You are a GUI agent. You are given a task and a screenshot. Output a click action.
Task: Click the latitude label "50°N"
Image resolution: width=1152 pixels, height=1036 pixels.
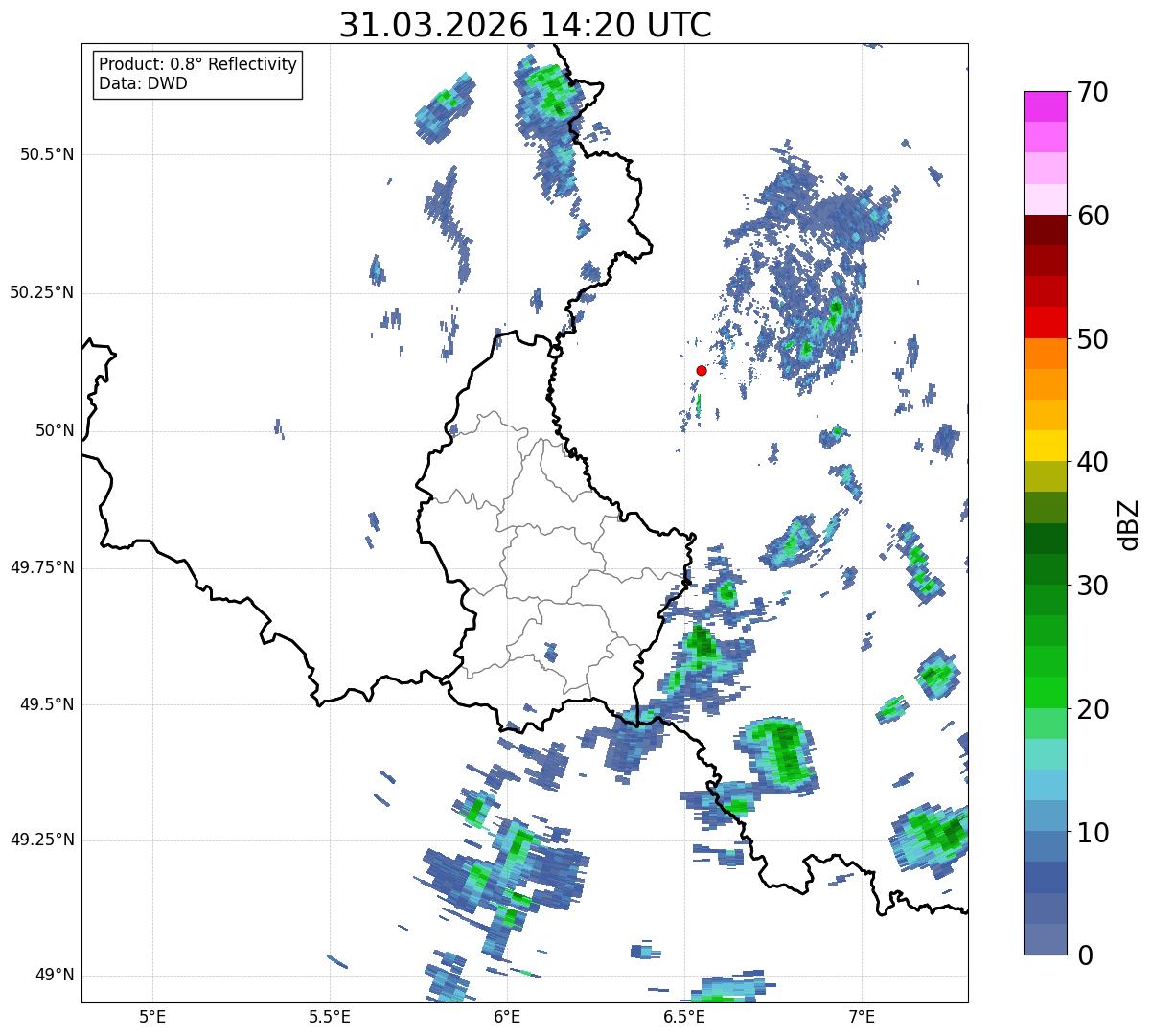coord(55,430)
